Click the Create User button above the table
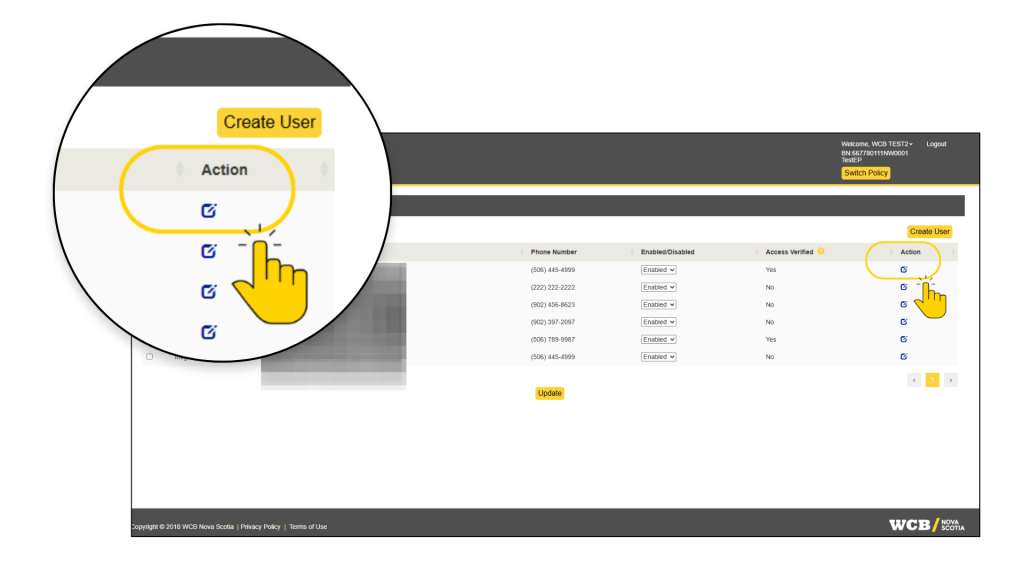The height and width of the screenshot is (576, 1024). click(929, 231)
